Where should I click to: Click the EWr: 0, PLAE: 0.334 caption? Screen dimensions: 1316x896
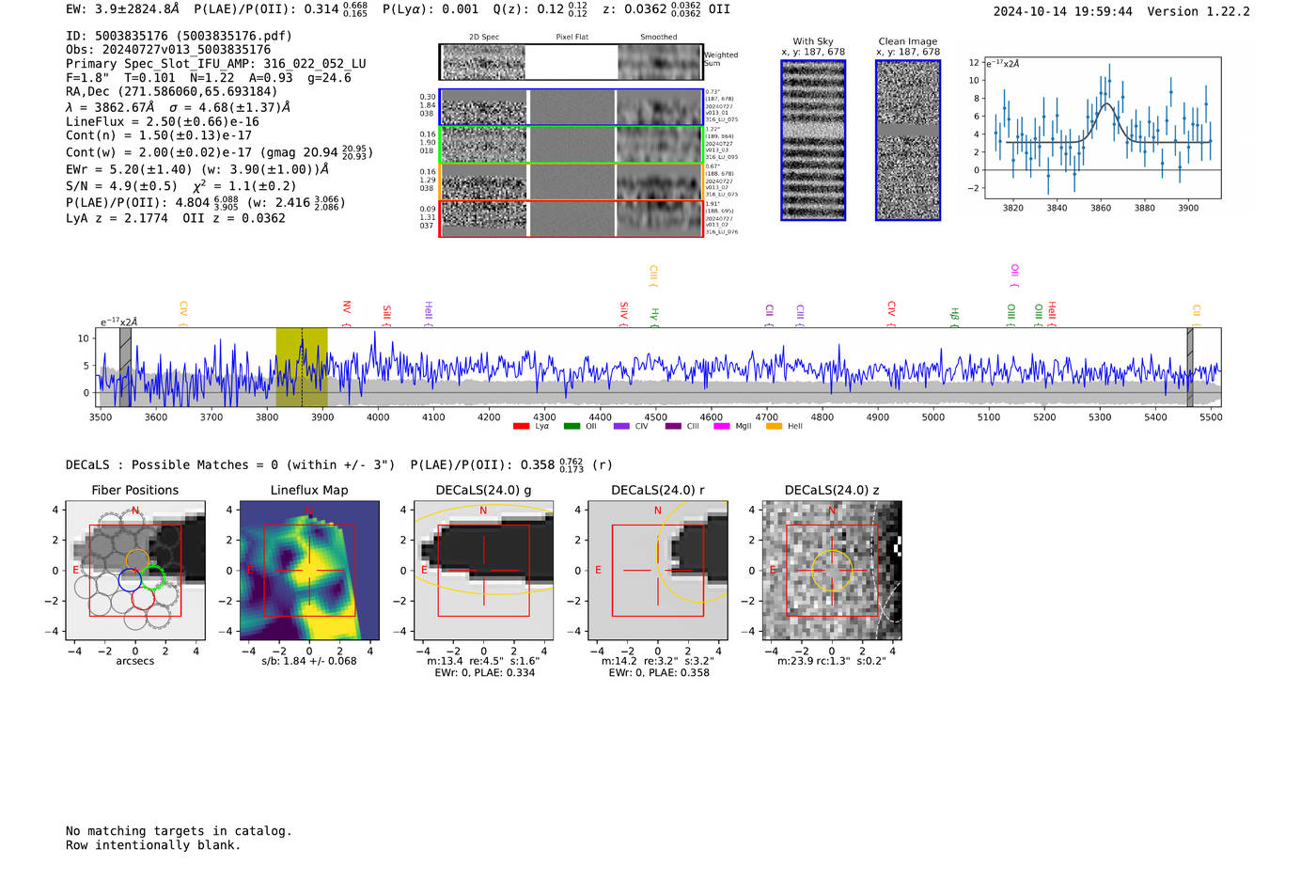click(x=484, y=672)
